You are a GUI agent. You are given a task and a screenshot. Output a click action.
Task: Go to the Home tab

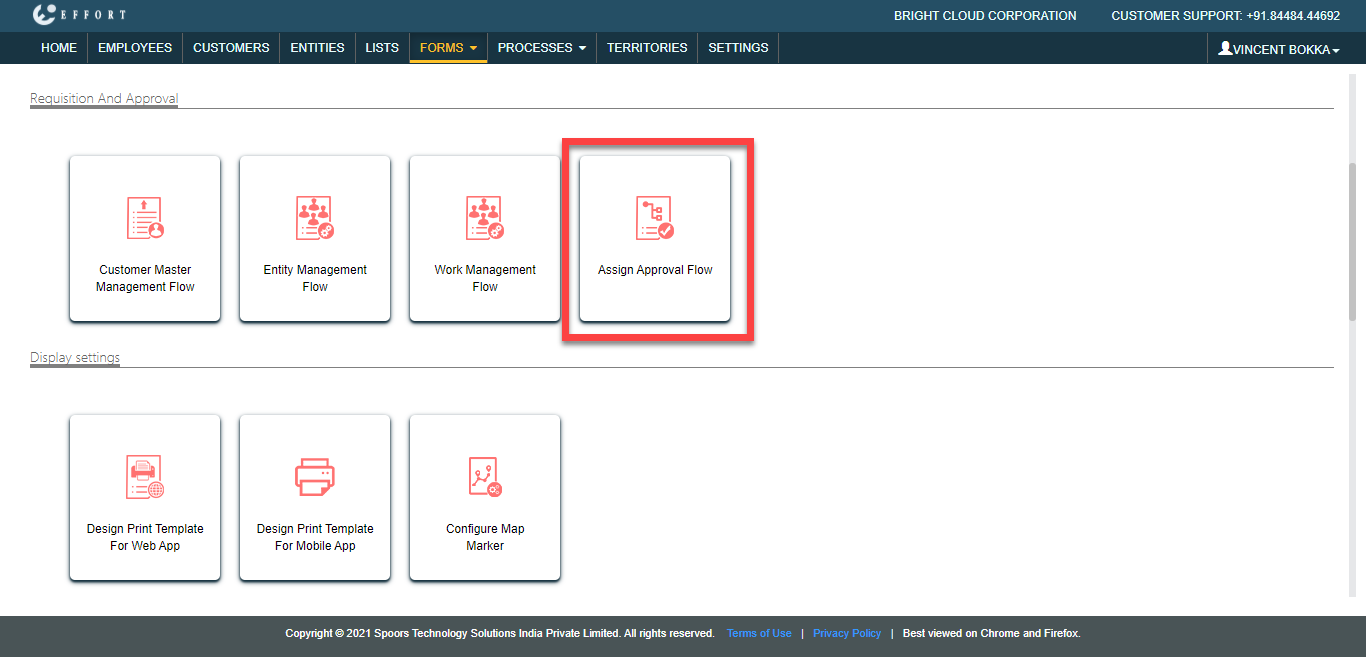[x=59, y=48]
